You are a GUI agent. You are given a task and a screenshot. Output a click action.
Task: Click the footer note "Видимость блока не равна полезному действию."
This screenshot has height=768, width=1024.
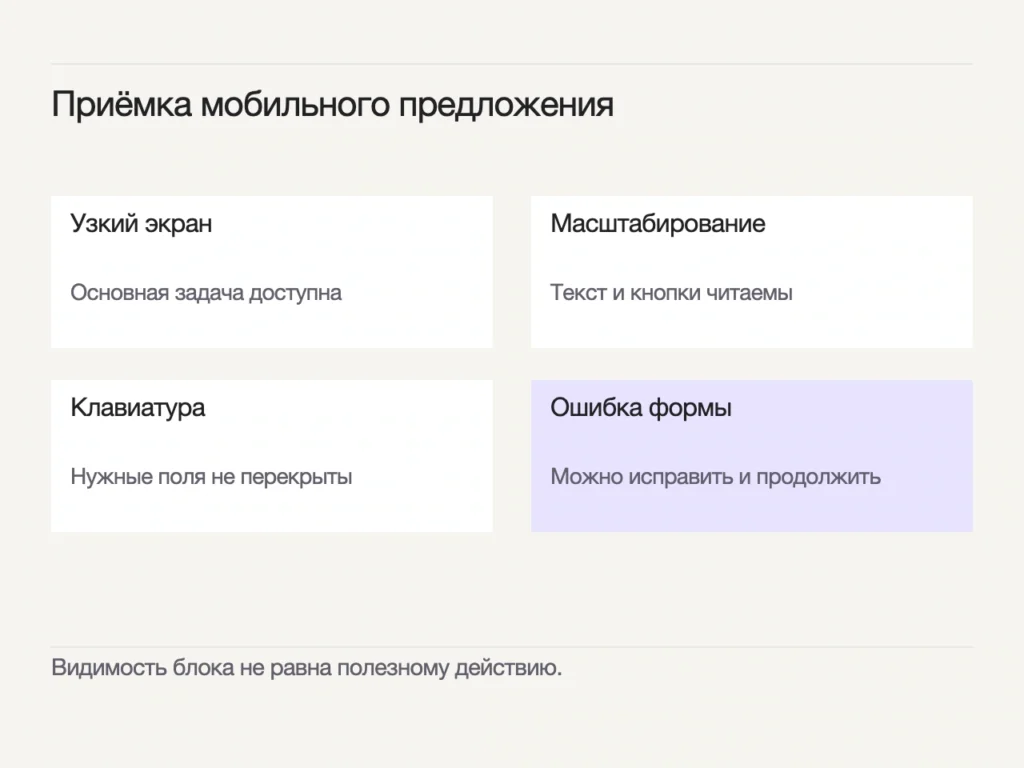(x=307, y=667)
